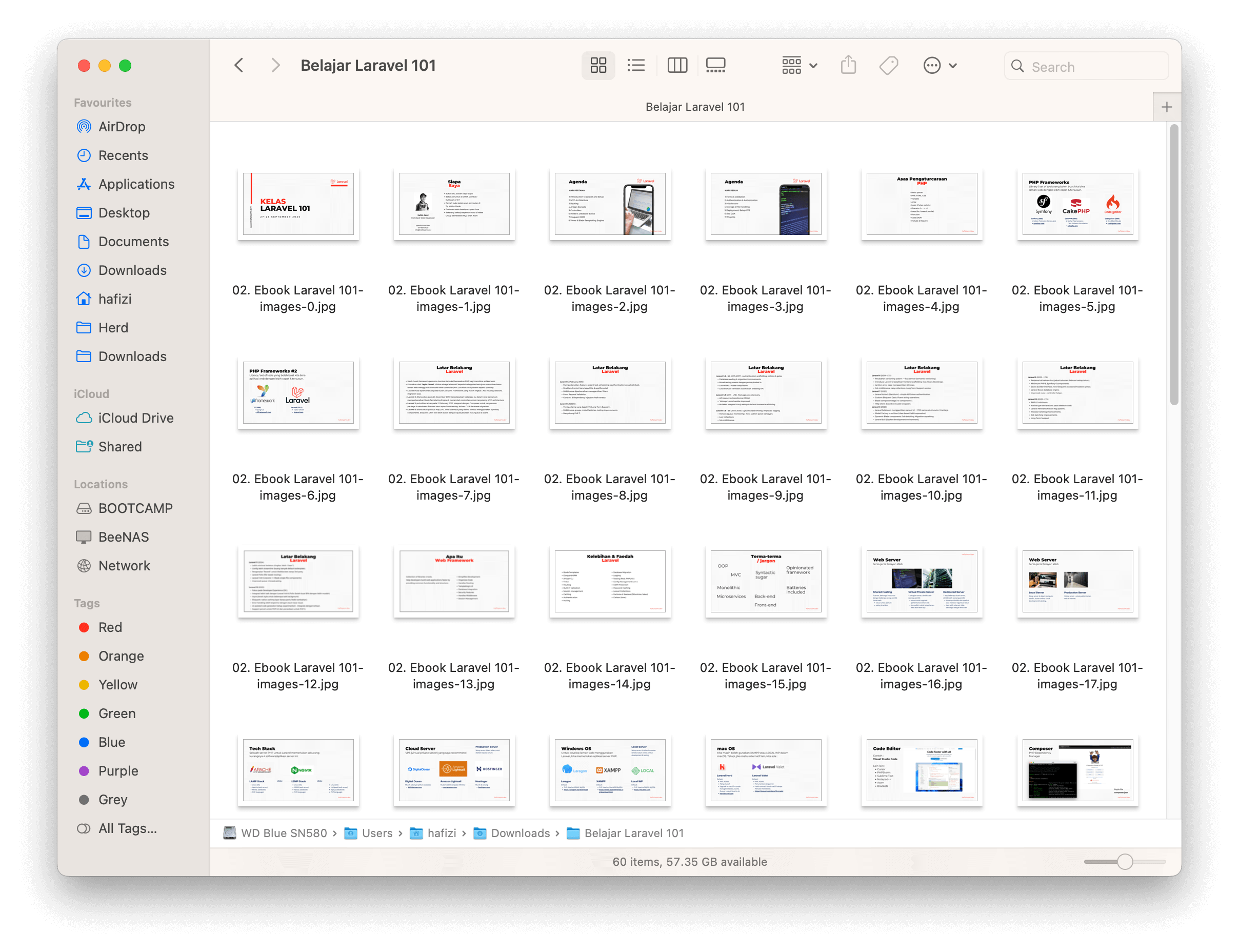1239x952 pixels.
Task: Switch to gallery view mode
Action: pyautogui.click(x=715, y=66)
